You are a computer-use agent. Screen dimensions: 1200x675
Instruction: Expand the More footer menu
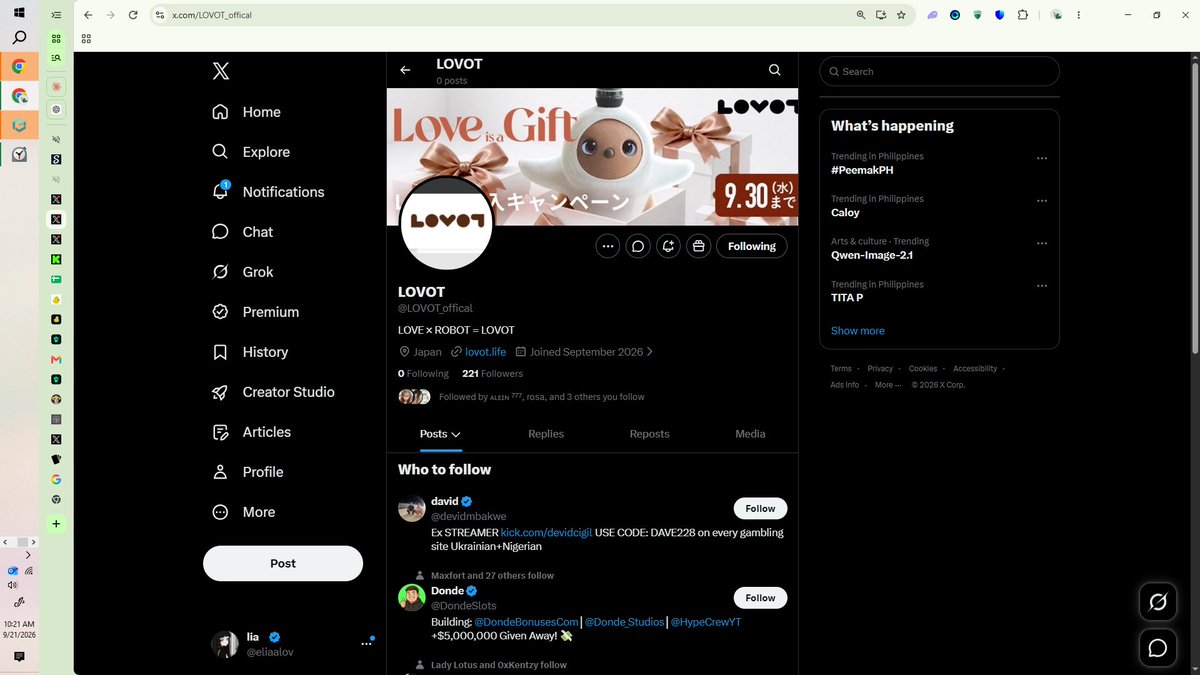(888, 385)
